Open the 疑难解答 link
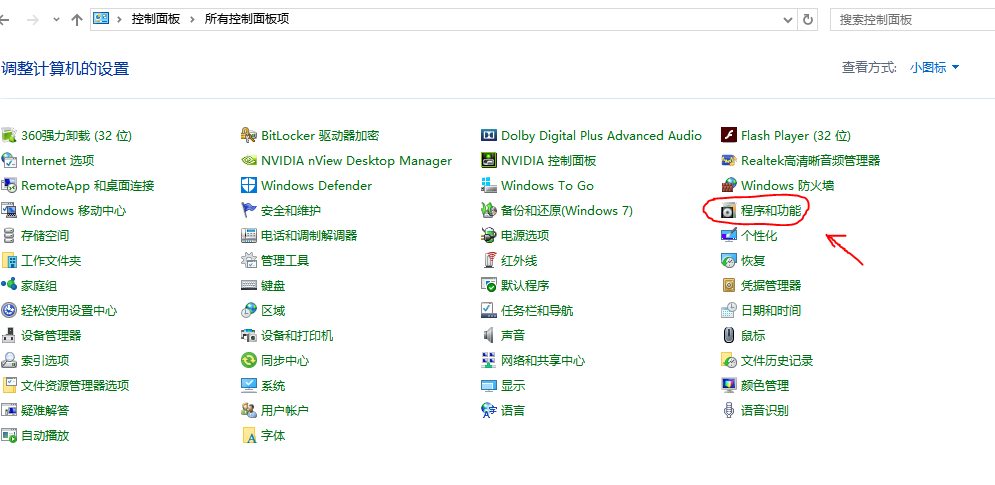The image size is (995, 485). 45,410
